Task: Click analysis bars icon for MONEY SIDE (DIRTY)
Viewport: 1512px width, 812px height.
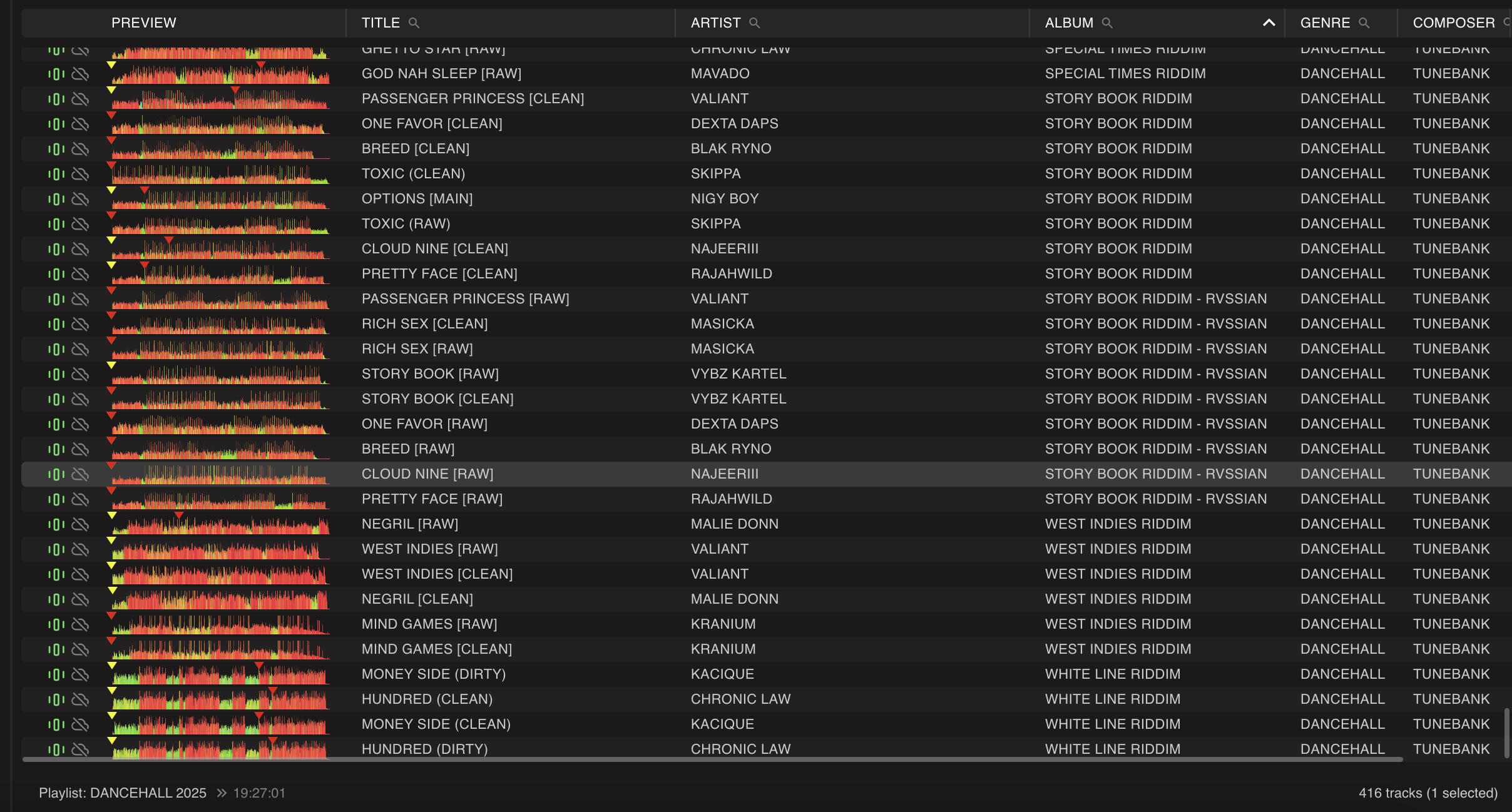Action: tap(56, 674)
